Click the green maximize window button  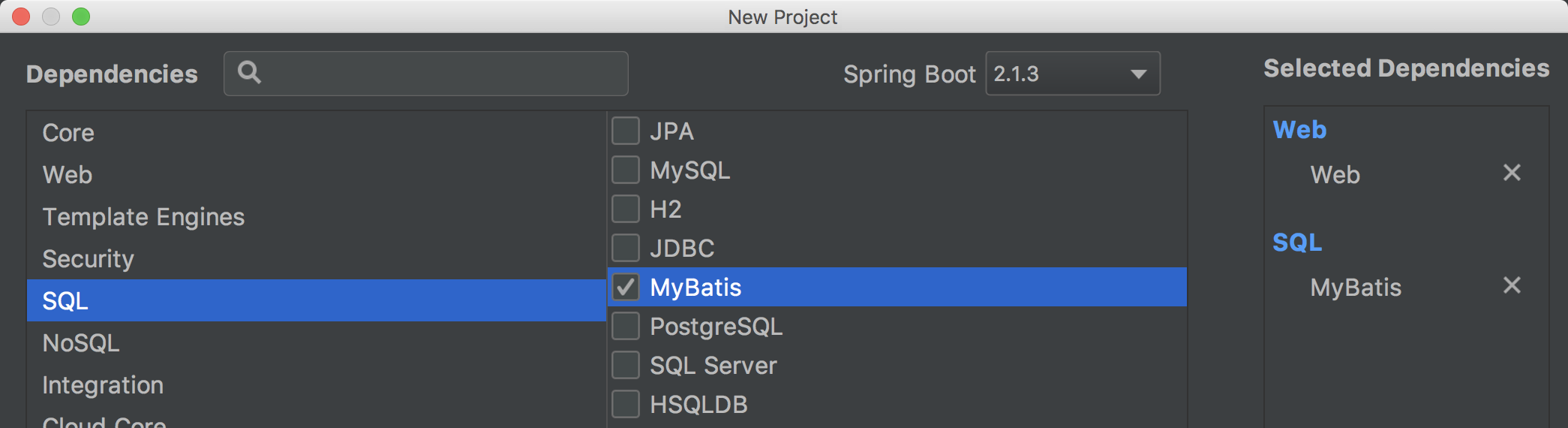click(81, 17)
